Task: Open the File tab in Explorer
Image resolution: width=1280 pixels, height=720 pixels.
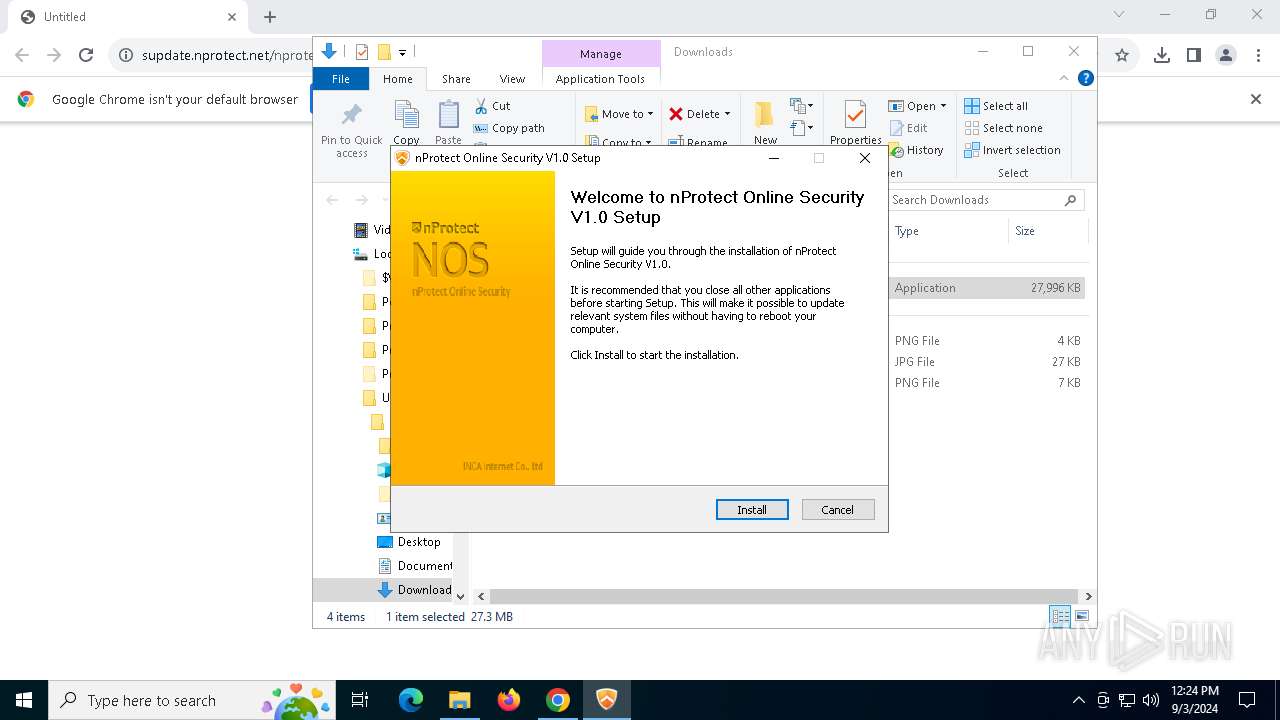Action: [341, 79]
